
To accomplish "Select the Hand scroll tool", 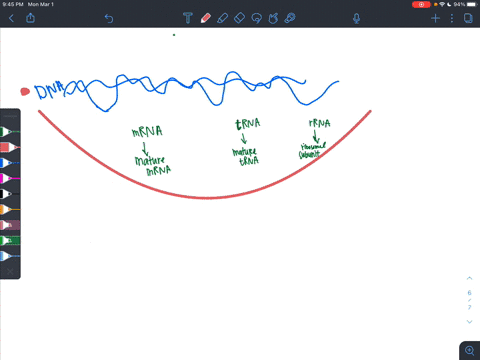I will (273, 18).
